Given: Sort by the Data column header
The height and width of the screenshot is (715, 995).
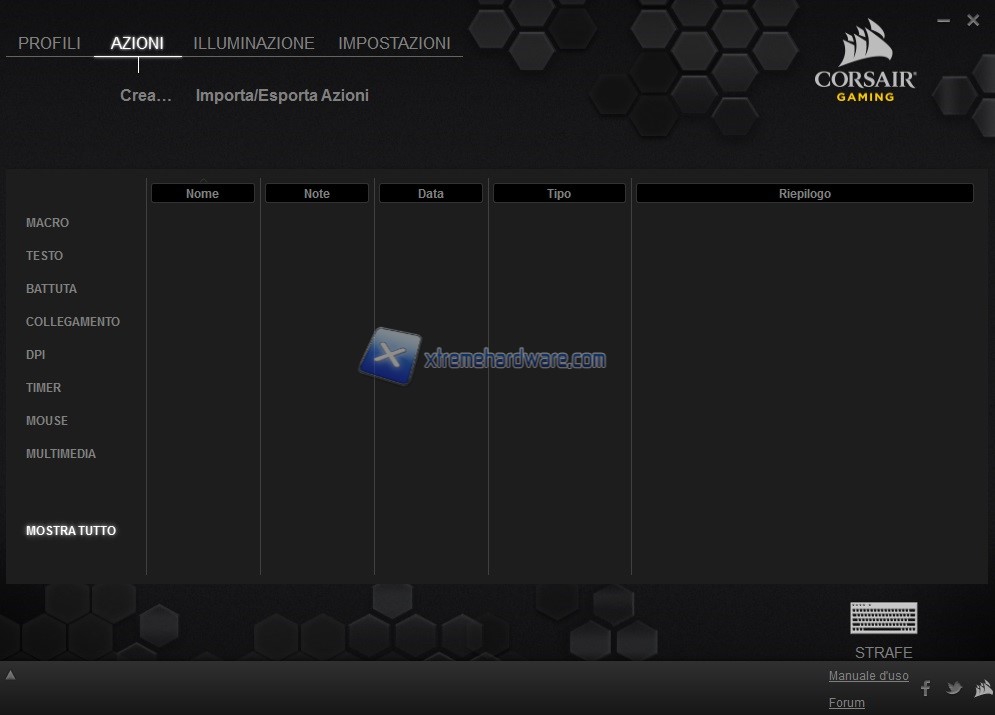Looking at the screenshot, I should click(430, 194).
